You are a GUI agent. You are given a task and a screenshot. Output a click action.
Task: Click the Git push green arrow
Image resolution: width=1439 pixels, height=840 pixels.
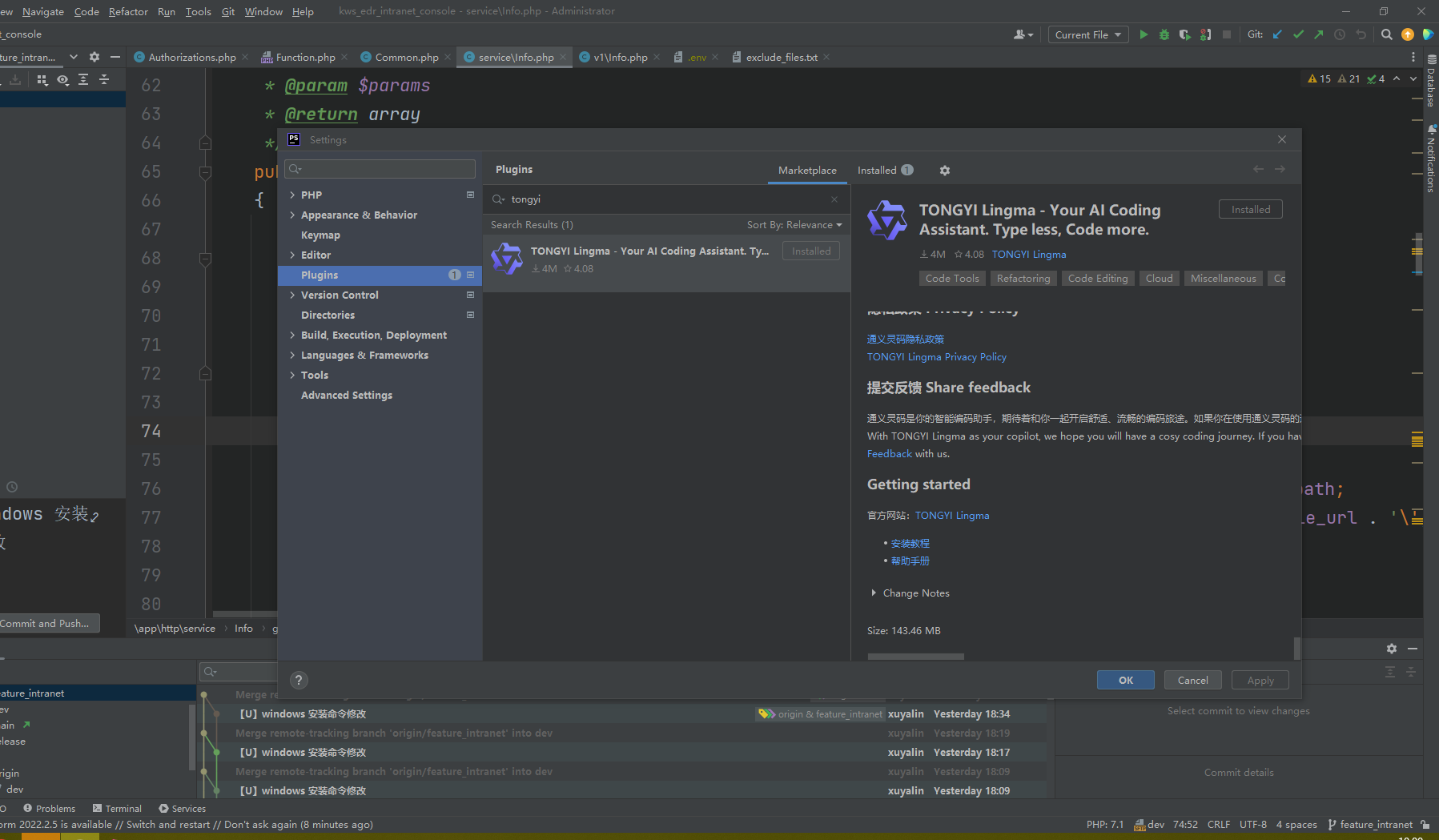pos(1319,34)
